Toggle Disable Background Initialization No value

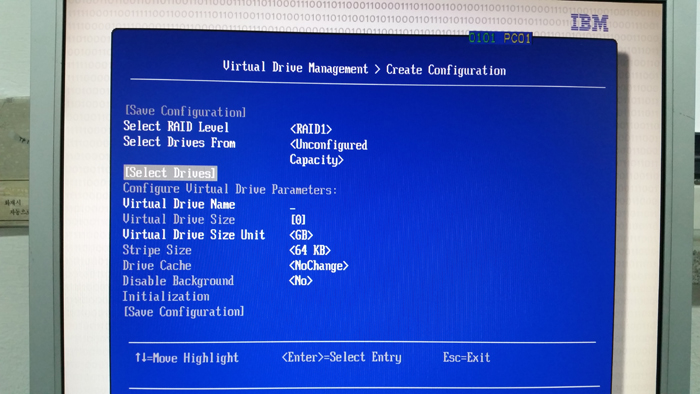coord(300,281)
